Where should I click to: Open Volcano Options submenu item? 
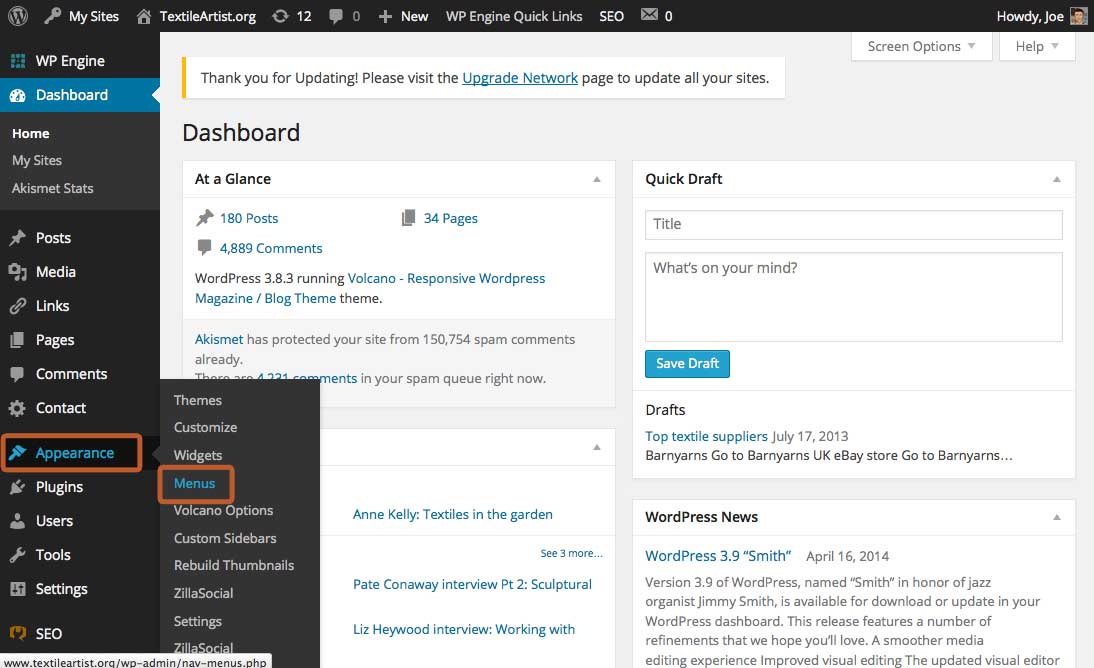point(223,510)
